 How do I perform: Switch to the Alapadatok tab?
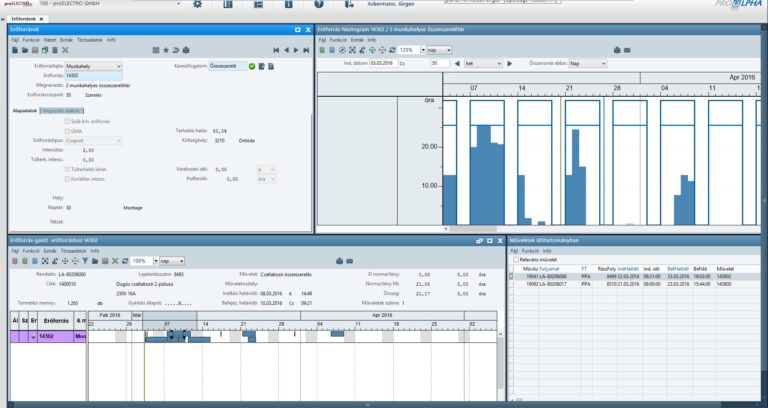[x=23, y=110]
